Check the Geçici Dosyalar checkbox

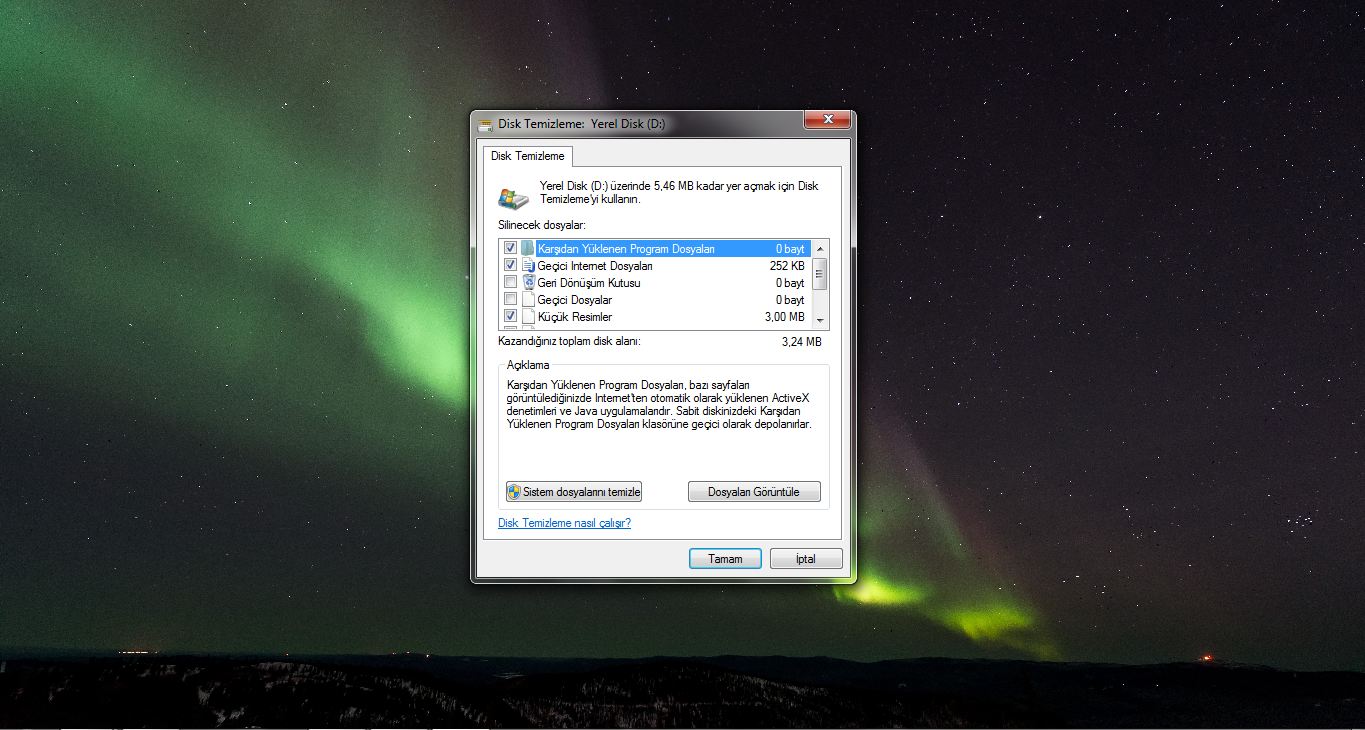point(511,300)
